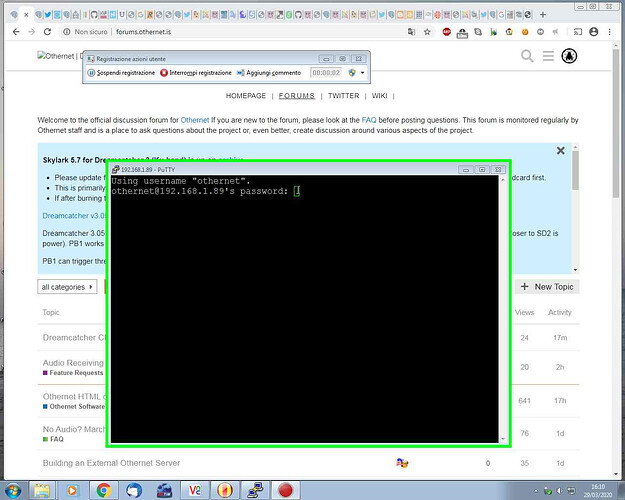Close the active browser tab
625x500 pixels.
(x=26, y=15)
